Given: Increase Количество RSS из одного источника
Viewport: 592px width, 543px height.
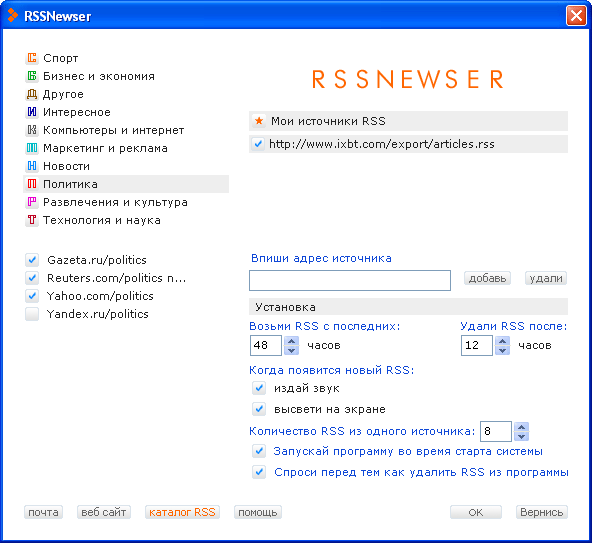Looking at the screenshot, I should point(521,427).
